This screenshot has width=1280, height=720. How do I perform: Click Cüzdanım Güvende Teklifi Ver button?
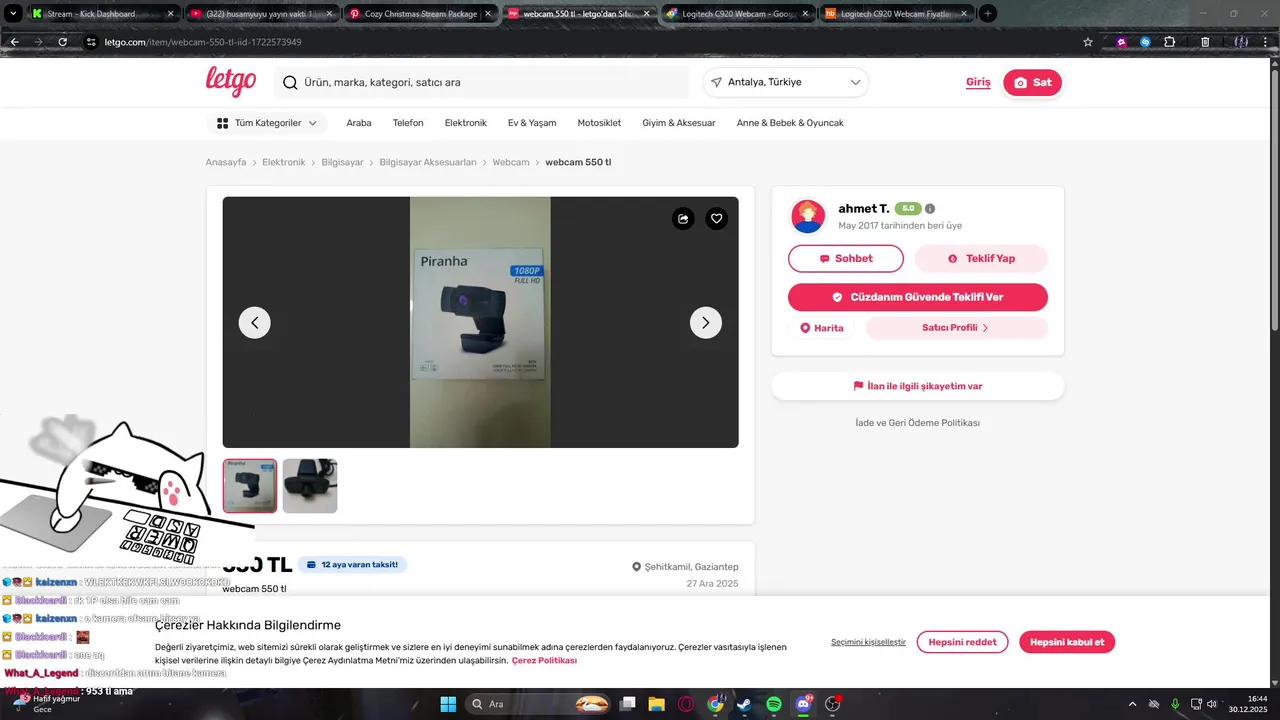(918, 297)
